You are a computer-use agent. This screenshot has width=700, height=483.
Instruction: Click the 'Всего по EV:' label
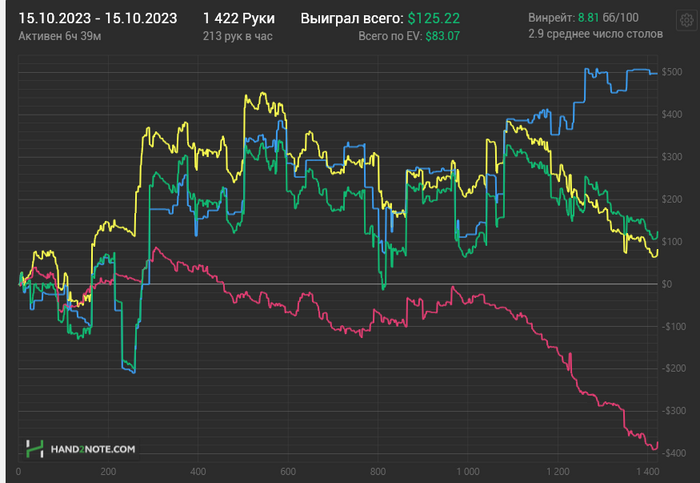click(x=390, y=36)
